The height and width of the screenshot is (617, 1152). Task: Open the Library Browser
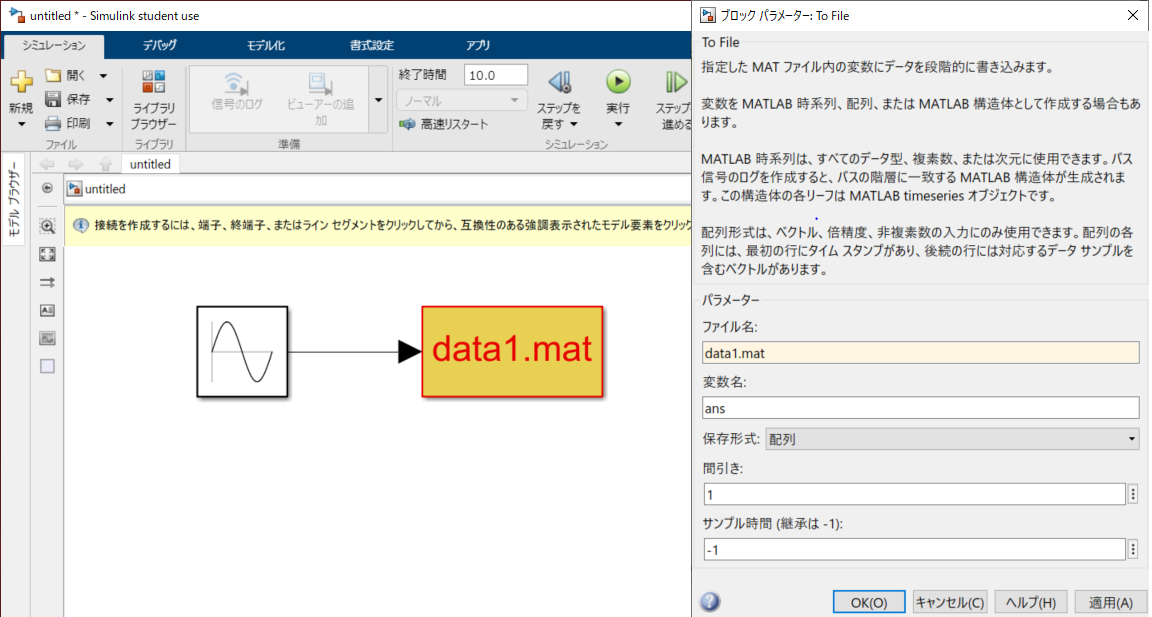pos(153,97)
